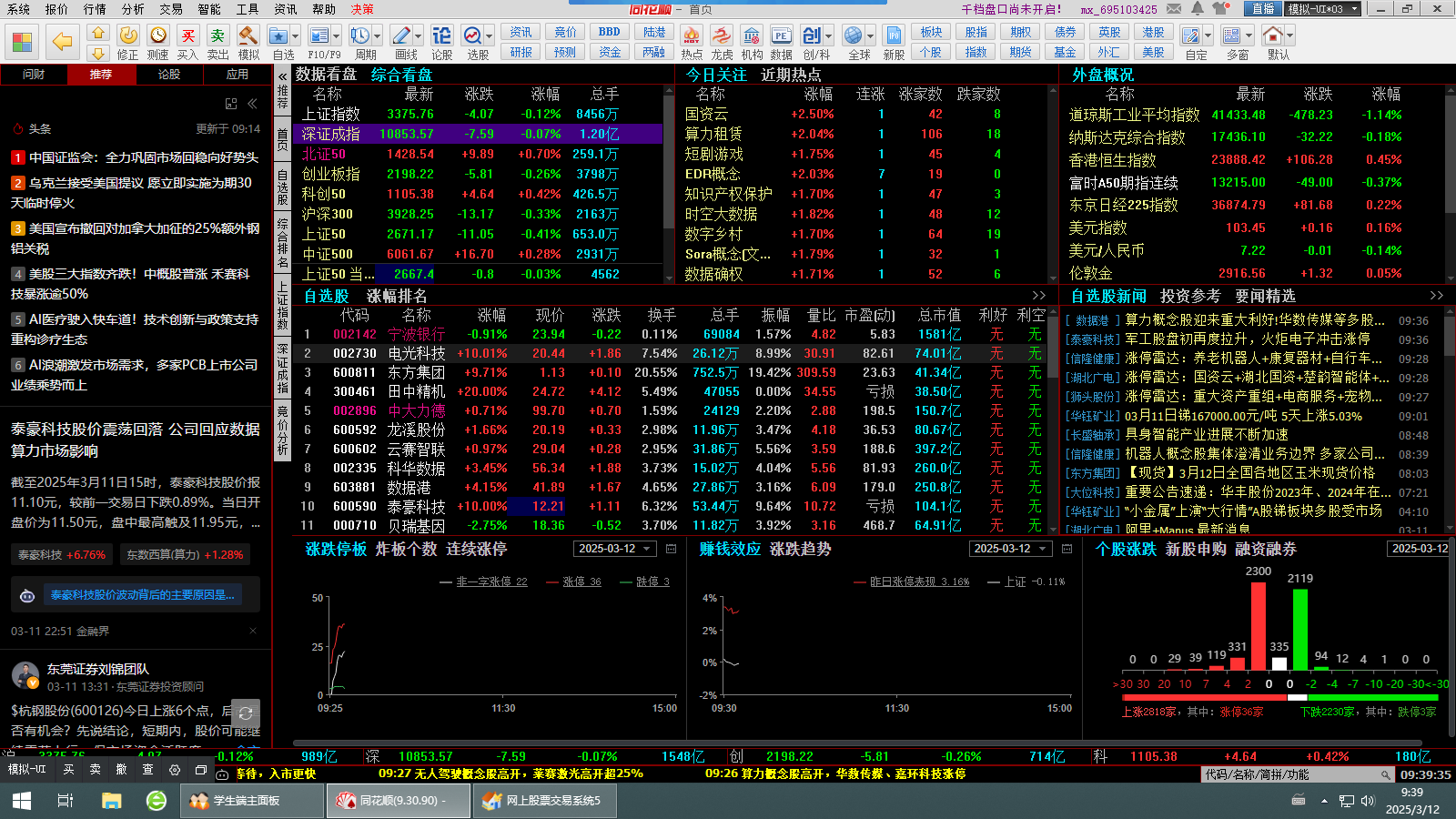1456x819 pixels.
Task: Click the 热点 hot topics flame icon
Action: pos(692,42)
